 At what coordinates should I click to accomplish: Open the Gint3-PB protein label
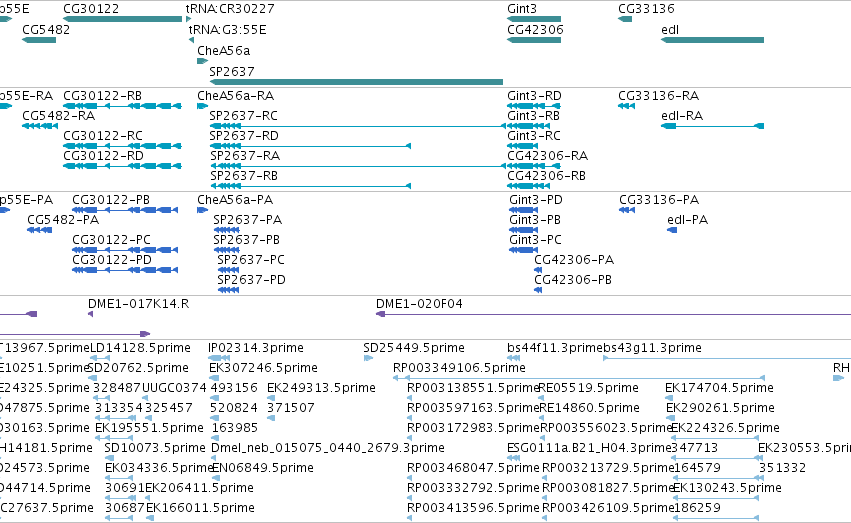[x=535, y=220]
